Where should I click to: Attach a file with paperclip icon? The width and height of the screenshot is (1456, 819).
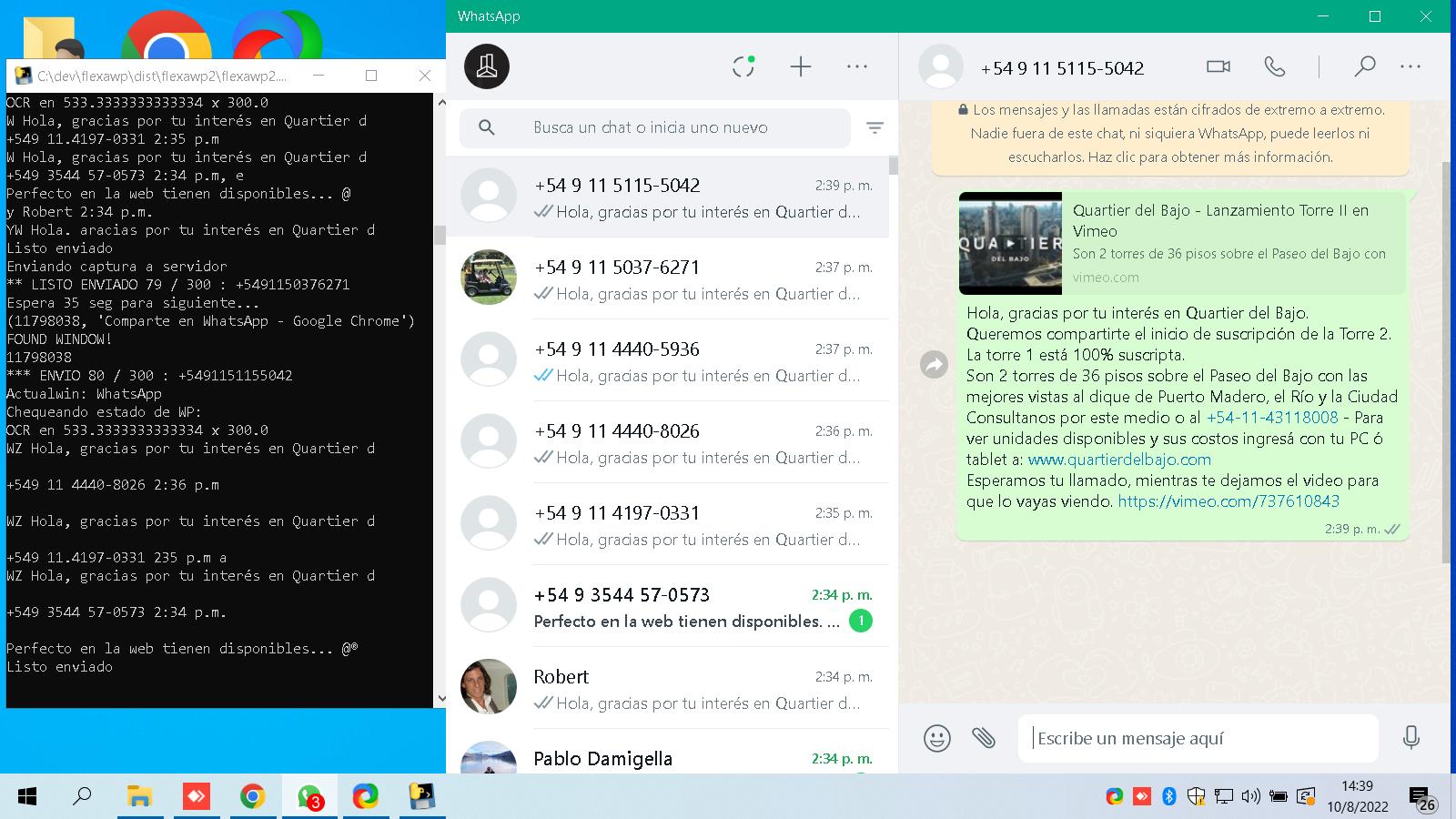[x=984, y=738]
